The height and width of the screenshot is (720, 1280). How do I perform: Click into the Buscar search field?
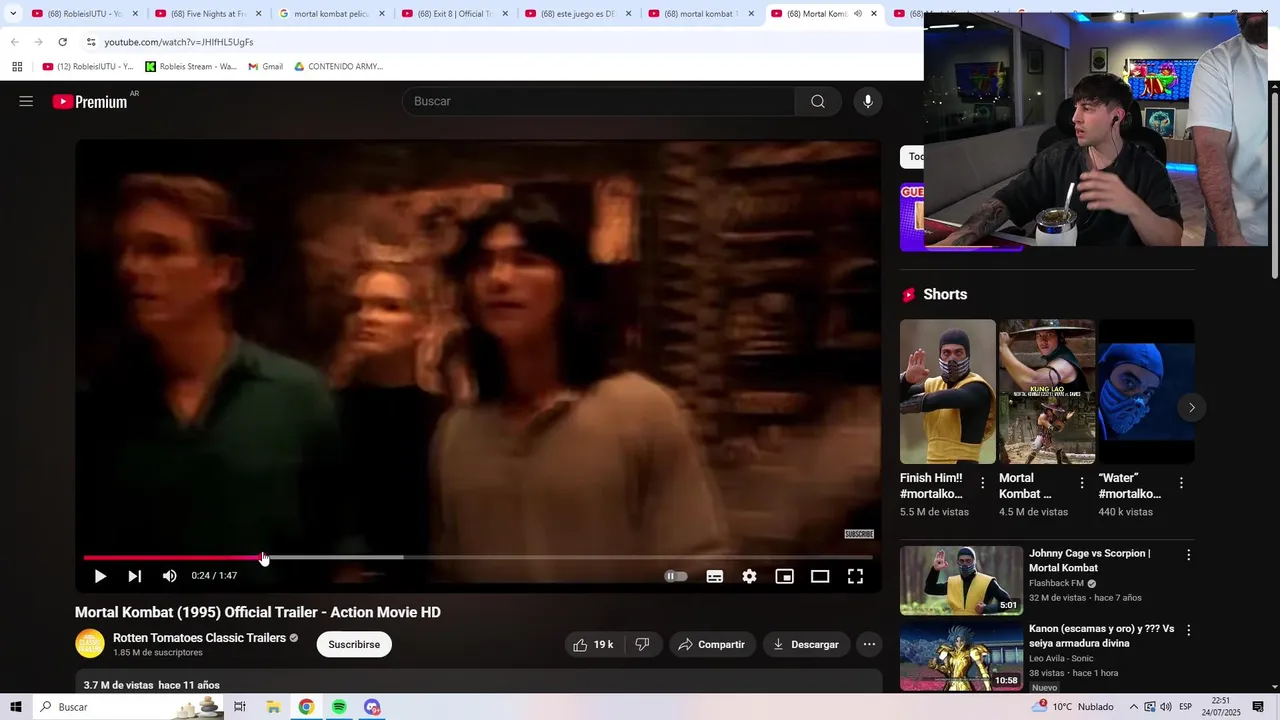(x=598, y=101)
